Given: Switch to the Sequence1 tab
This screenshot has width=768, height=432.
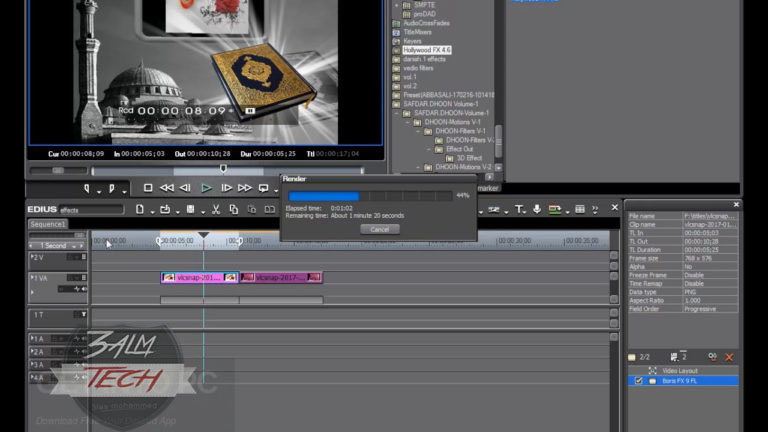Looking at the screenshot, I should click(48, 224).
